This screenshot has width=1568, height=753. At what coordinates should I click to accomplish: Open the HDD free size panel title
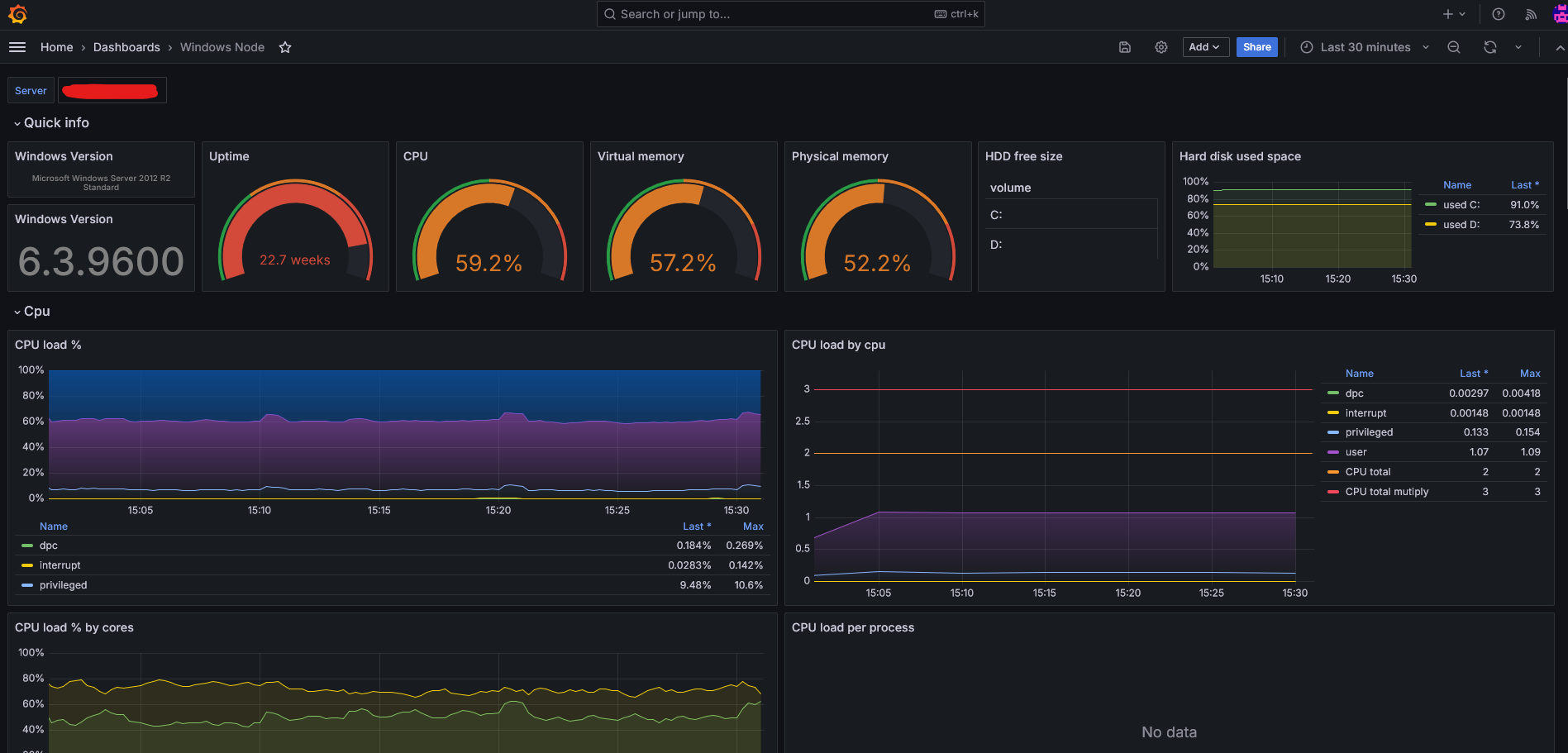point(1023,156)
